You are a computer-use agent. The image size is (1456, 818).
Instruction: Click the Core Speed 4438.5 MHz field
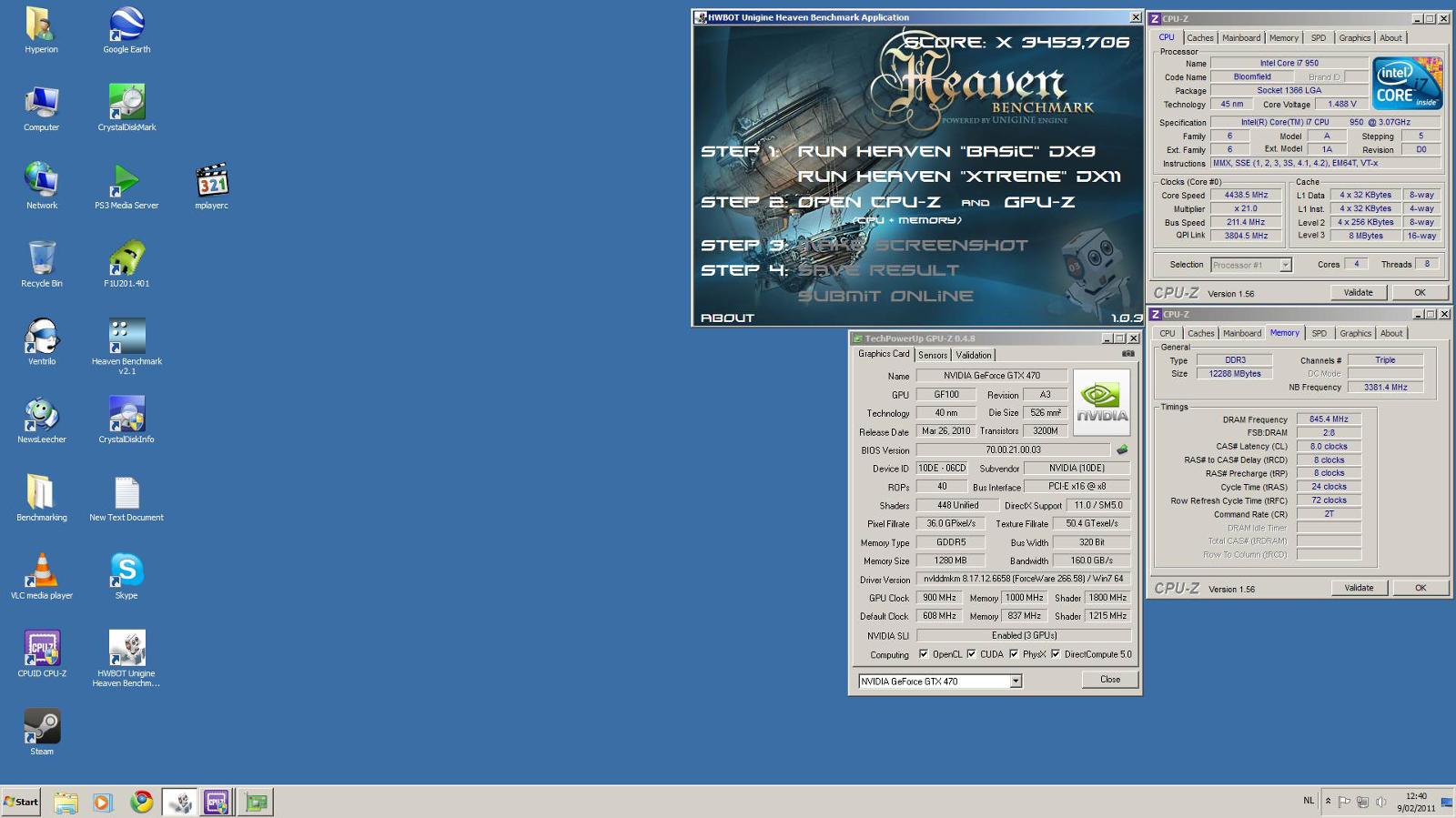1246,195
